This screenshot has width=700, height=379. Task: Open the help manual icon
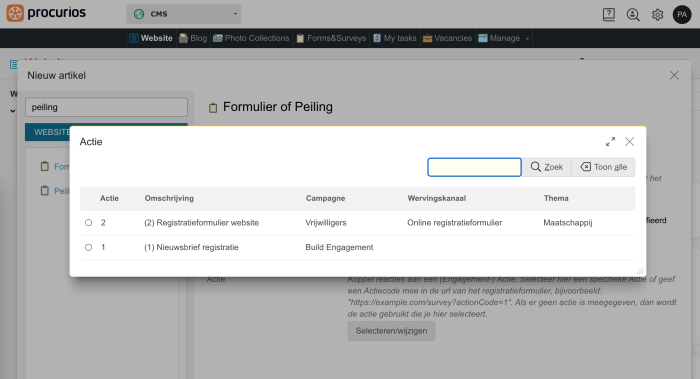tap(608, 15)
